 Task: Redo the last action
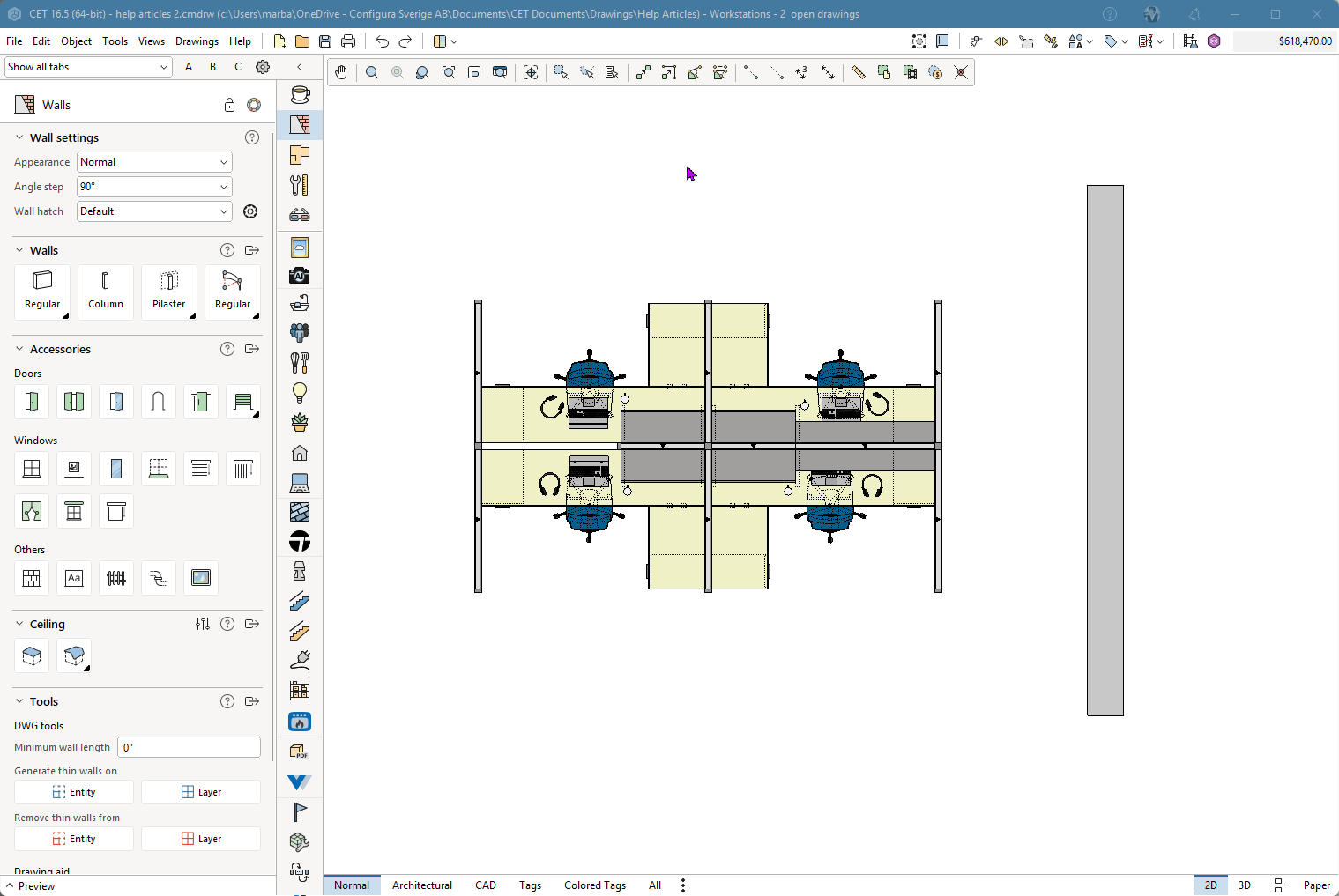[x=405, y=41]
